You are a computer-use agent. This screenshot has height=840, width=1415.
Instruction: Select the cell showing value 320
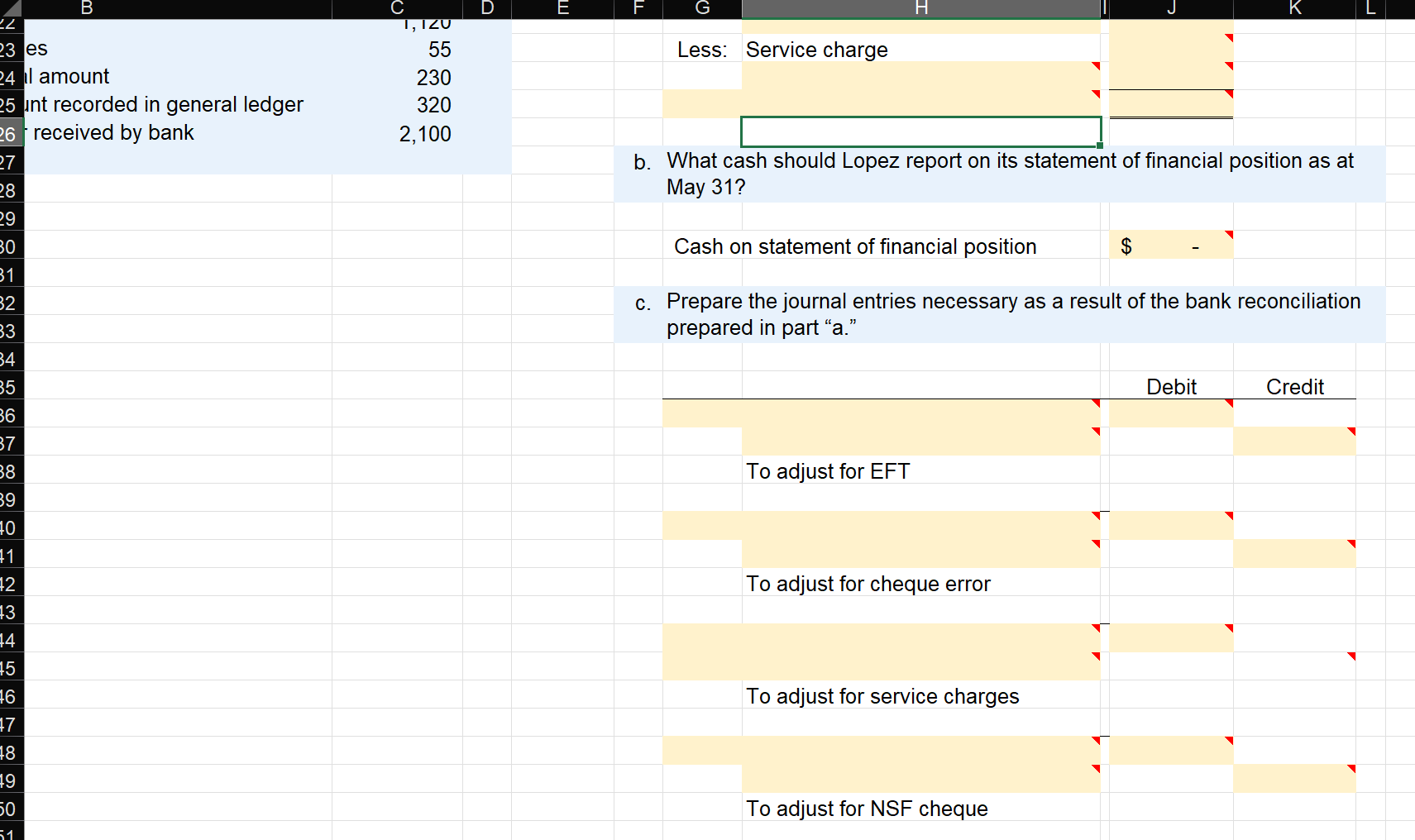click(x=397, y=105)
